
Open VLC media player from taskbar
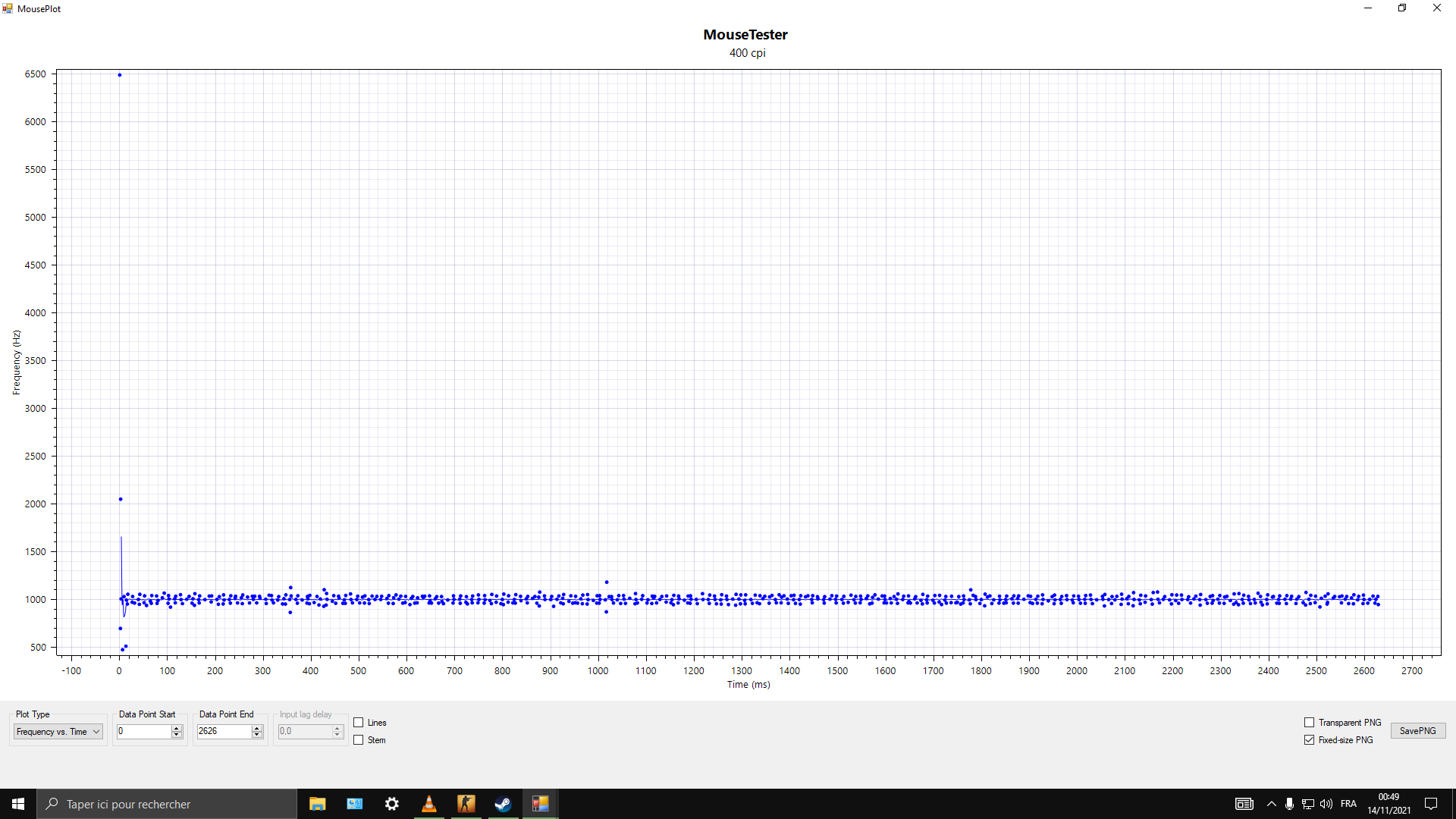(x=429, y=804)
